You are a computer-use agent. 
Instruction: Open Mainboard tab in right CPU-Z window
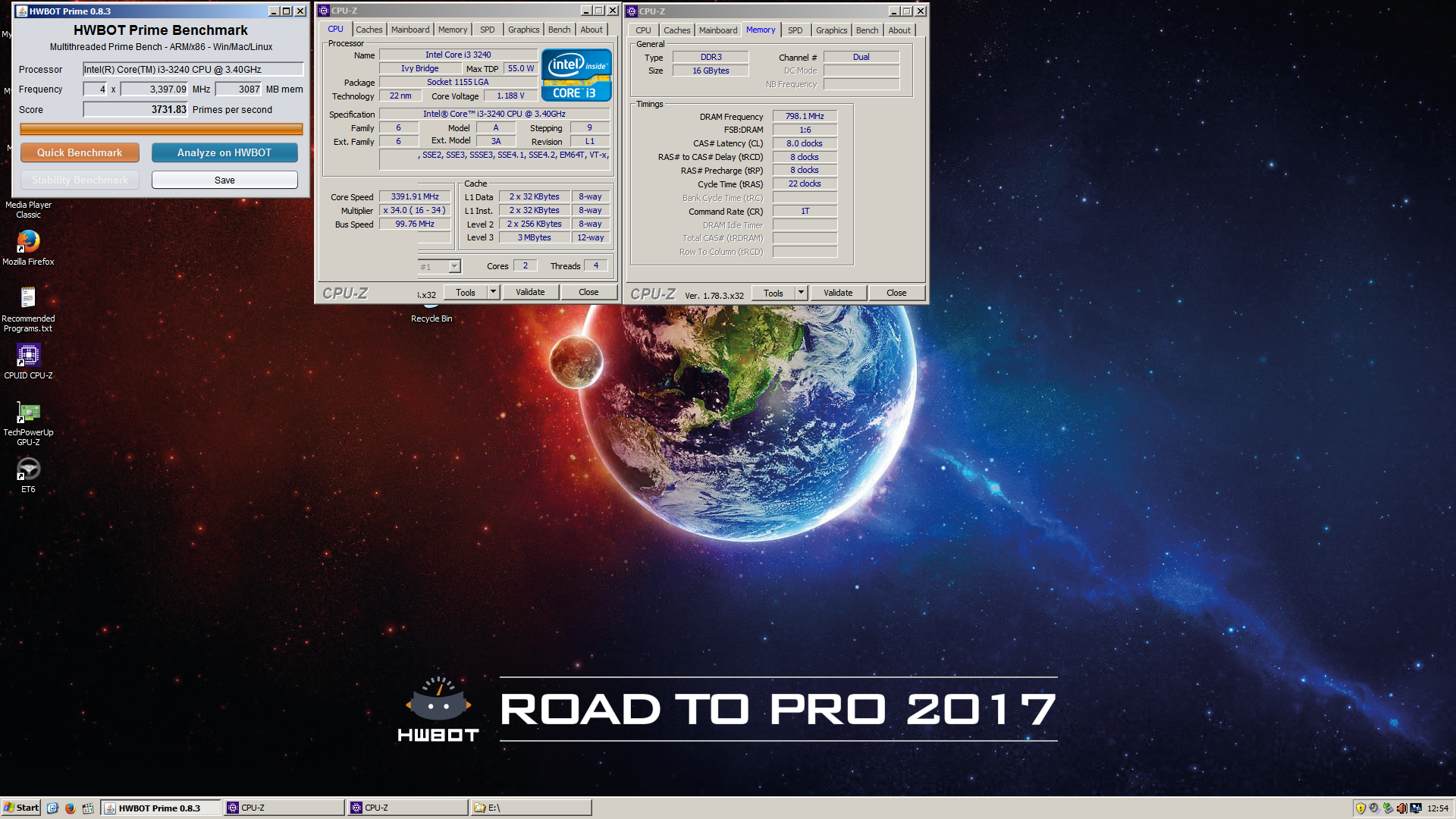(x=718, y=30)
